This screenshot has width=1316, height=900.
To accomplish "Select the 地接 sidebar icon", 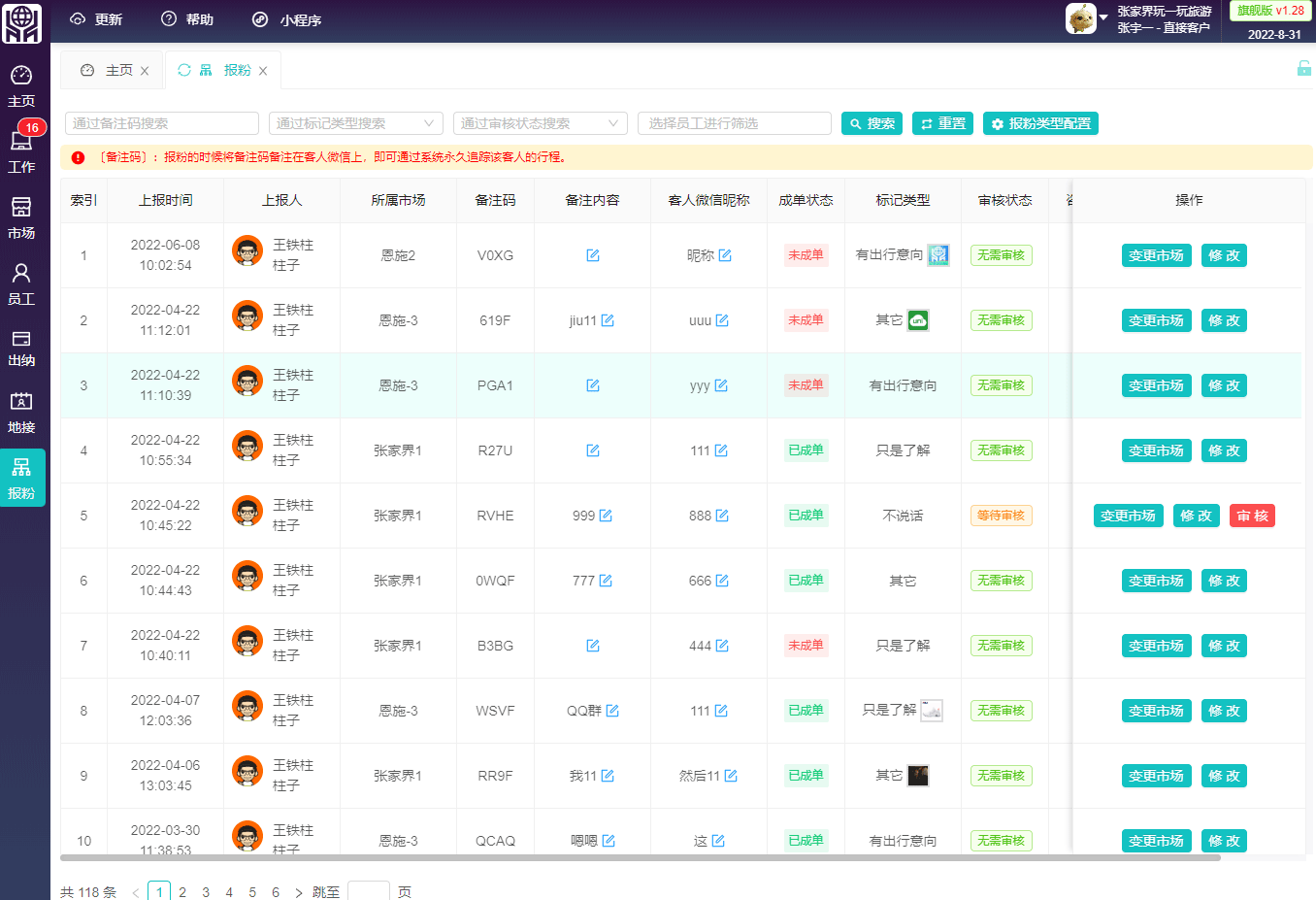I will pyautogui.click(x=23, y=412).
